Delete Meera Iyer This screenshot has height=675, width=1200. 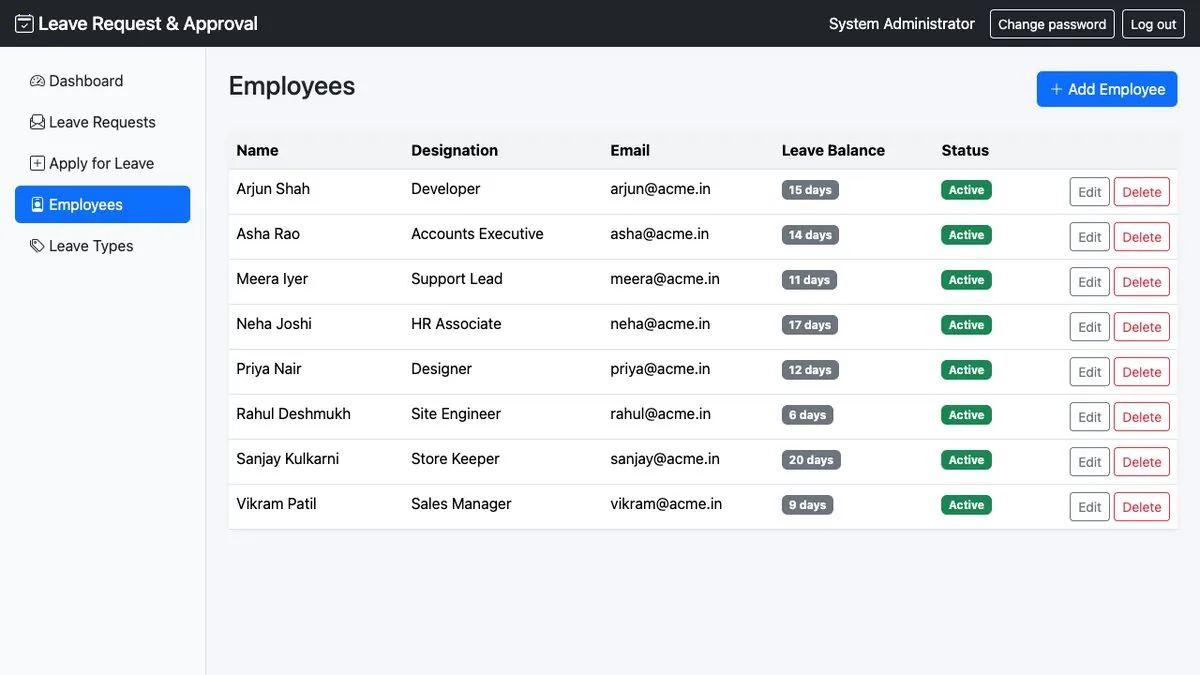coord(1142,282)
